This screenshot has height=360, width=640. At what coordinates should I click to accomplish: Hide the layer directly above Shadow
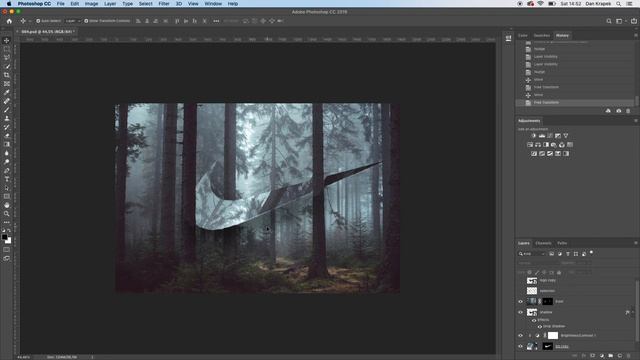pyautogui.click(x=520, y=302)
